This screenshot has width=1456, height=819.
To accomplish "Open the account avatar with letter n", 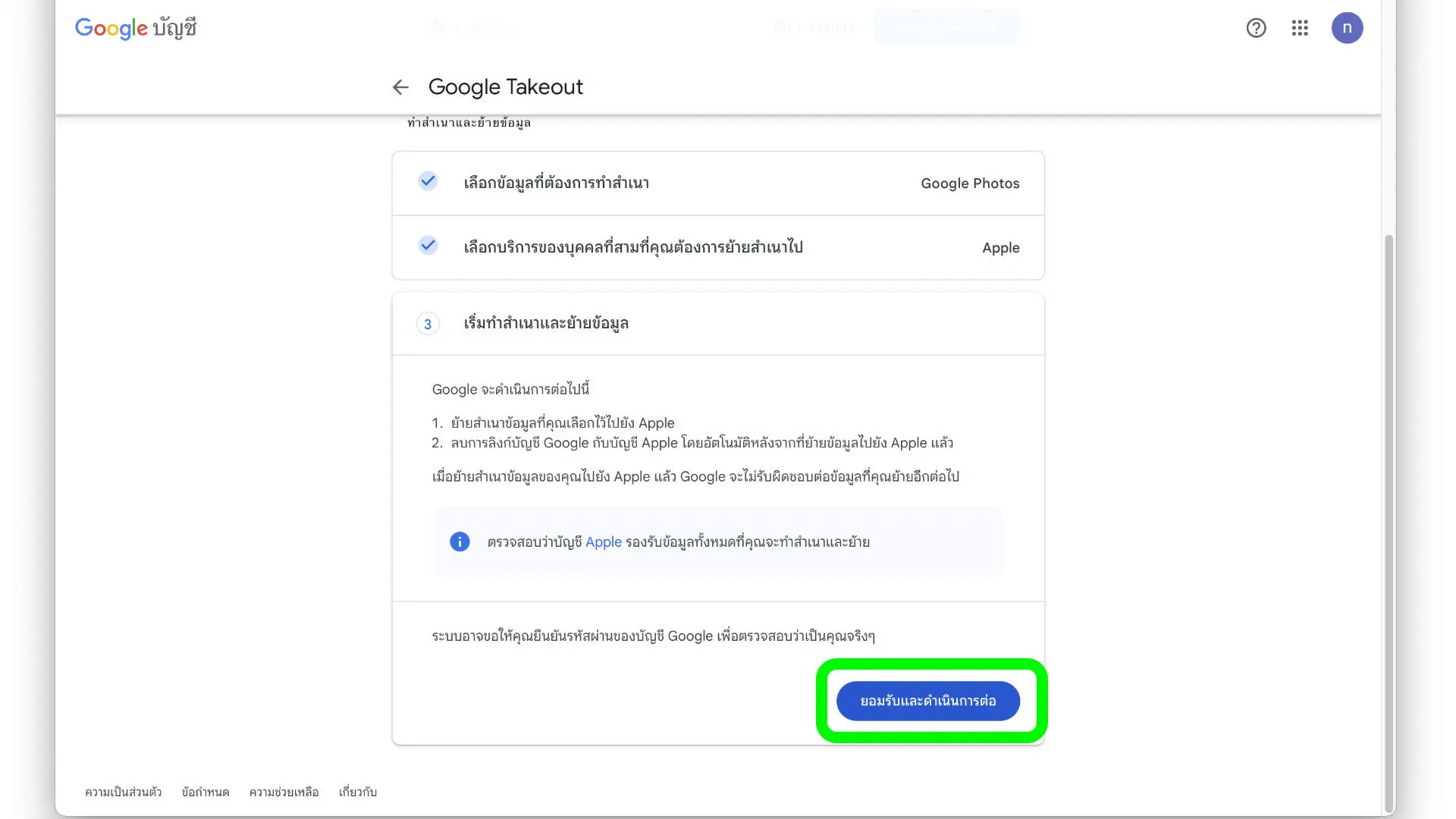I will pyautogui.click(x=1347, y=28).
